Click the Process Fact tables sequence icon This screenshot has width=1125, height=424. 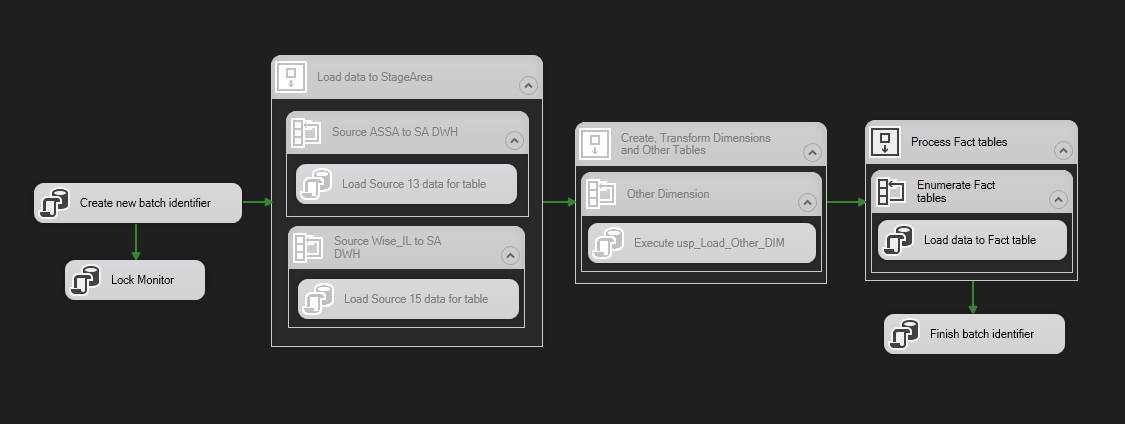coord(886,142)
